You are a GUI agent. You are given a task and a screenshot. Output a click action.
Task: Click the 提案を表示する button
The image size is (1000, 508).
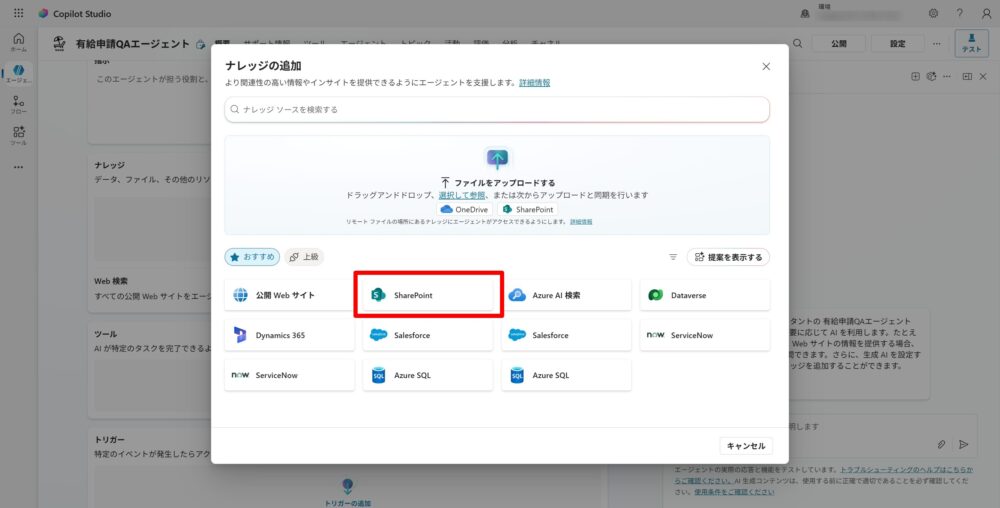click(x=728, y=257)
